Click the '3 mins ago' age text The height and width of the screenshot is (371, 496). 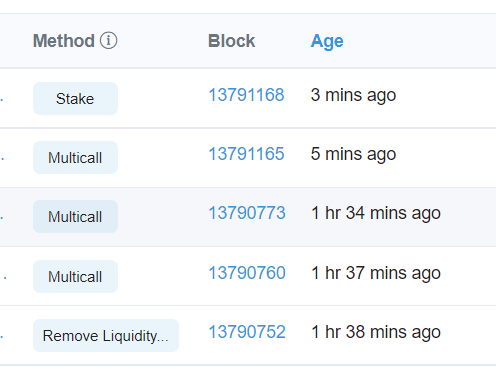pyautogui.click(x=353, y=96)
